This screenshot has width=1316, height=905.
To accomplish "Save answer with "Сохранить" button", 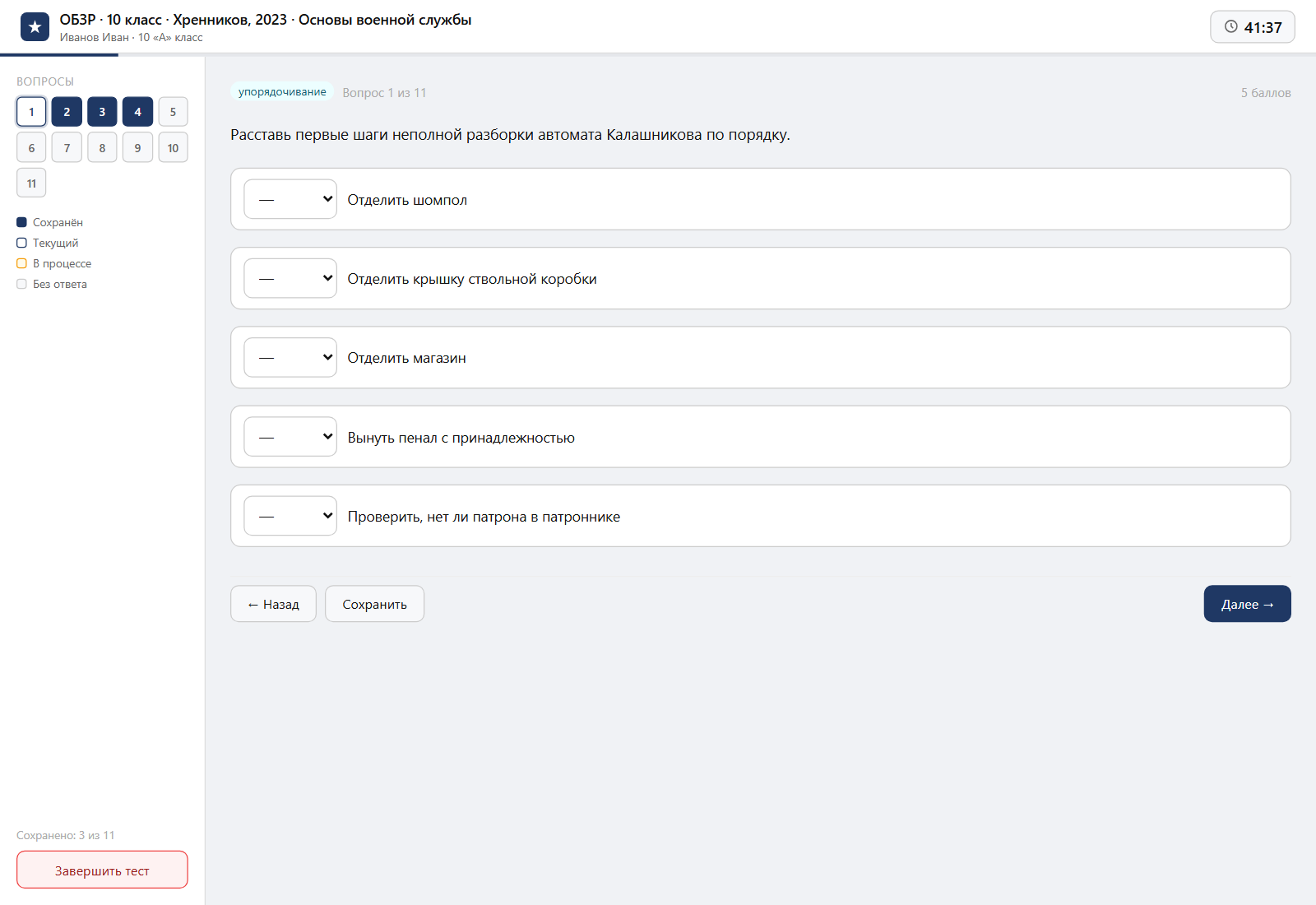I will [374, 604].
